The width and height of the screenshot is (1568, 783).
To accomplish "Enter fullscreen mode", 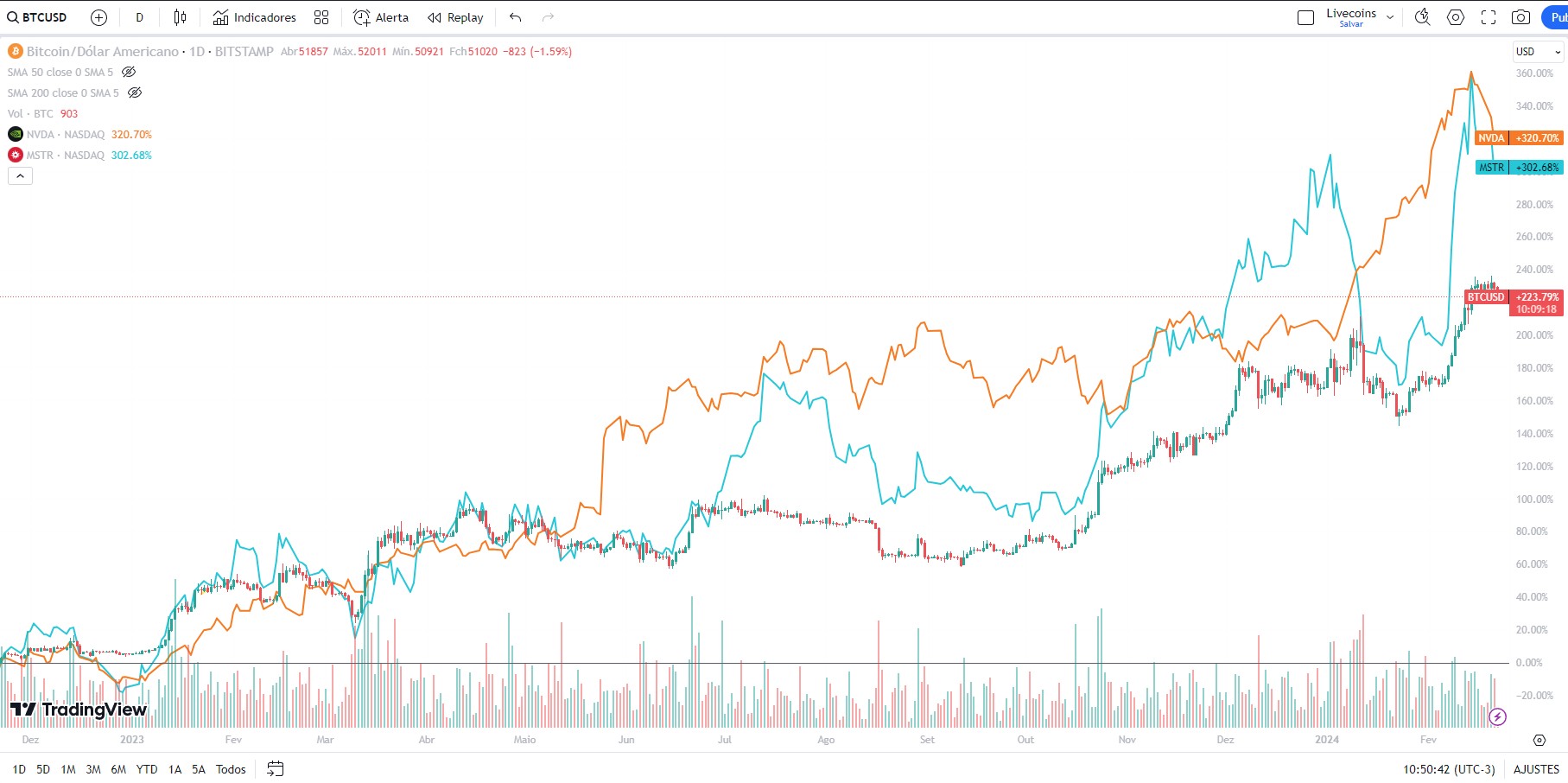I will 1489,17.
